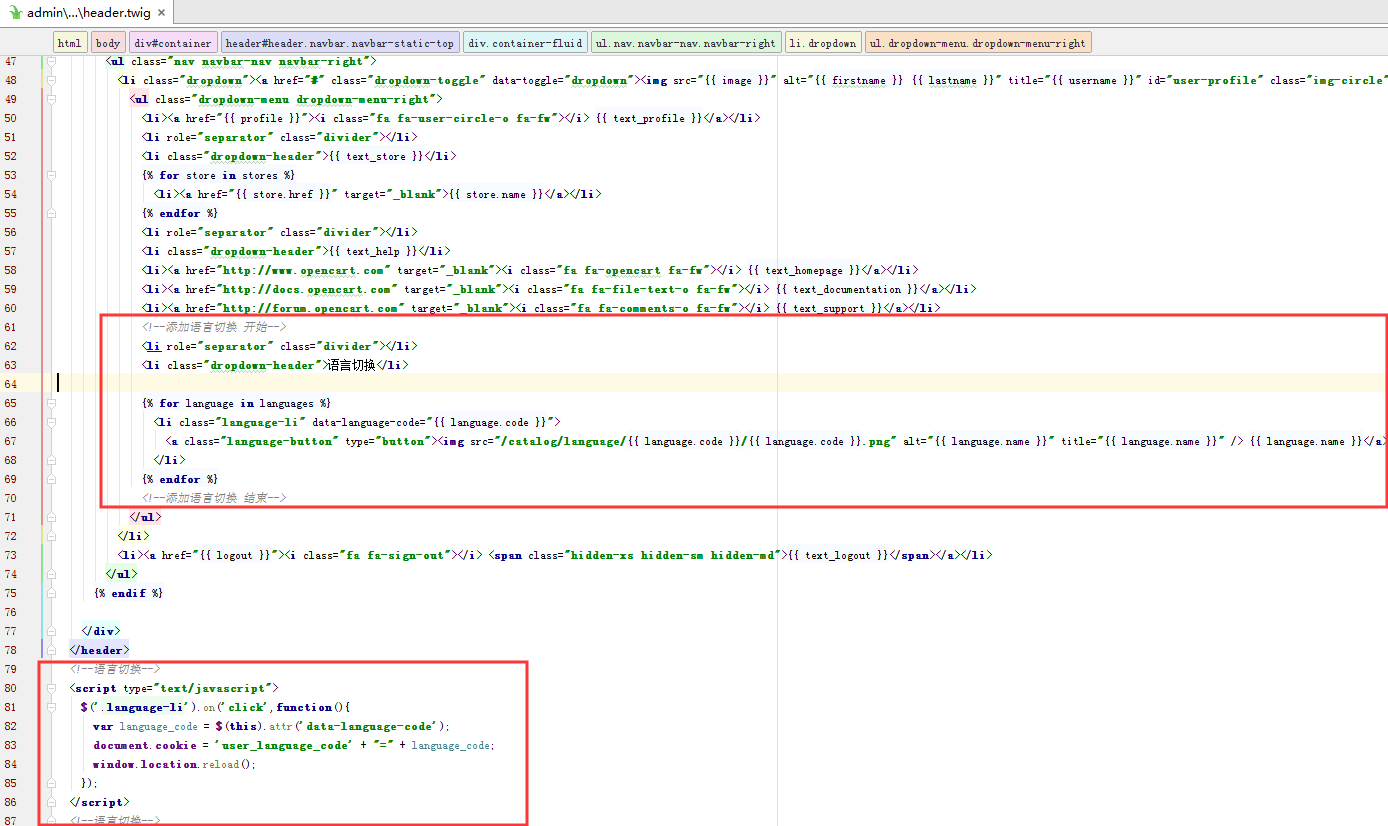Fold the languages for-loop at line 65
The width and height of the screenshot is (1388, 826).
click(51, 403)
